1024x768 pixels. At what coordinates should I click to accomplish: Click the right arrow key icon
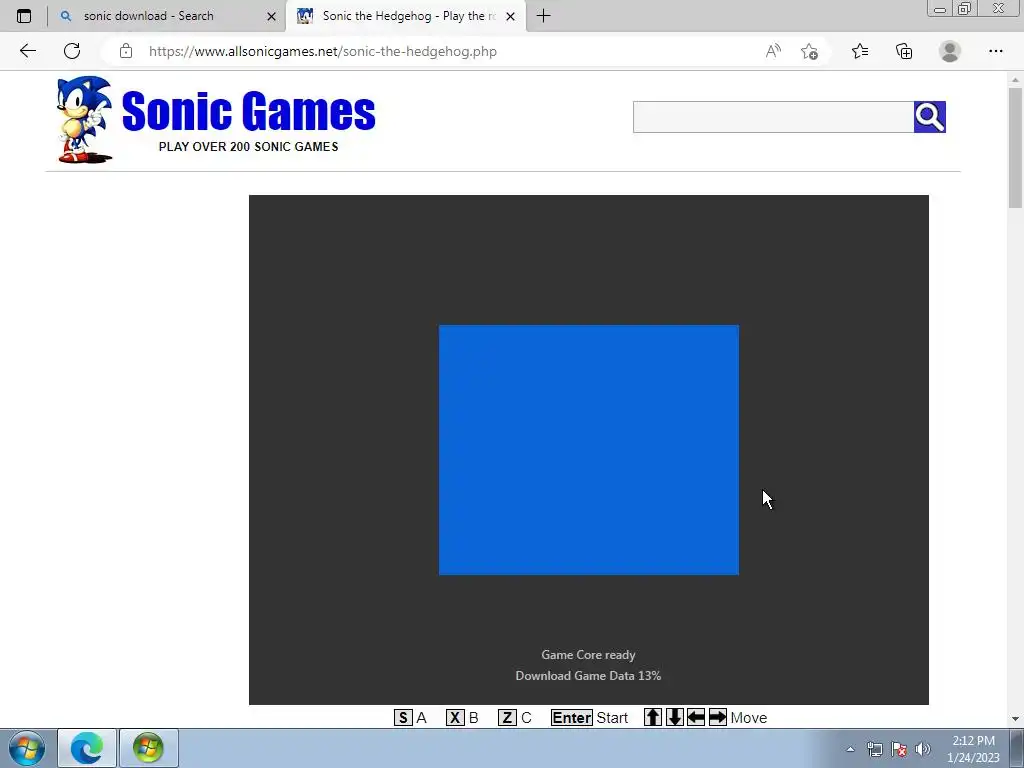coord(718,717)
